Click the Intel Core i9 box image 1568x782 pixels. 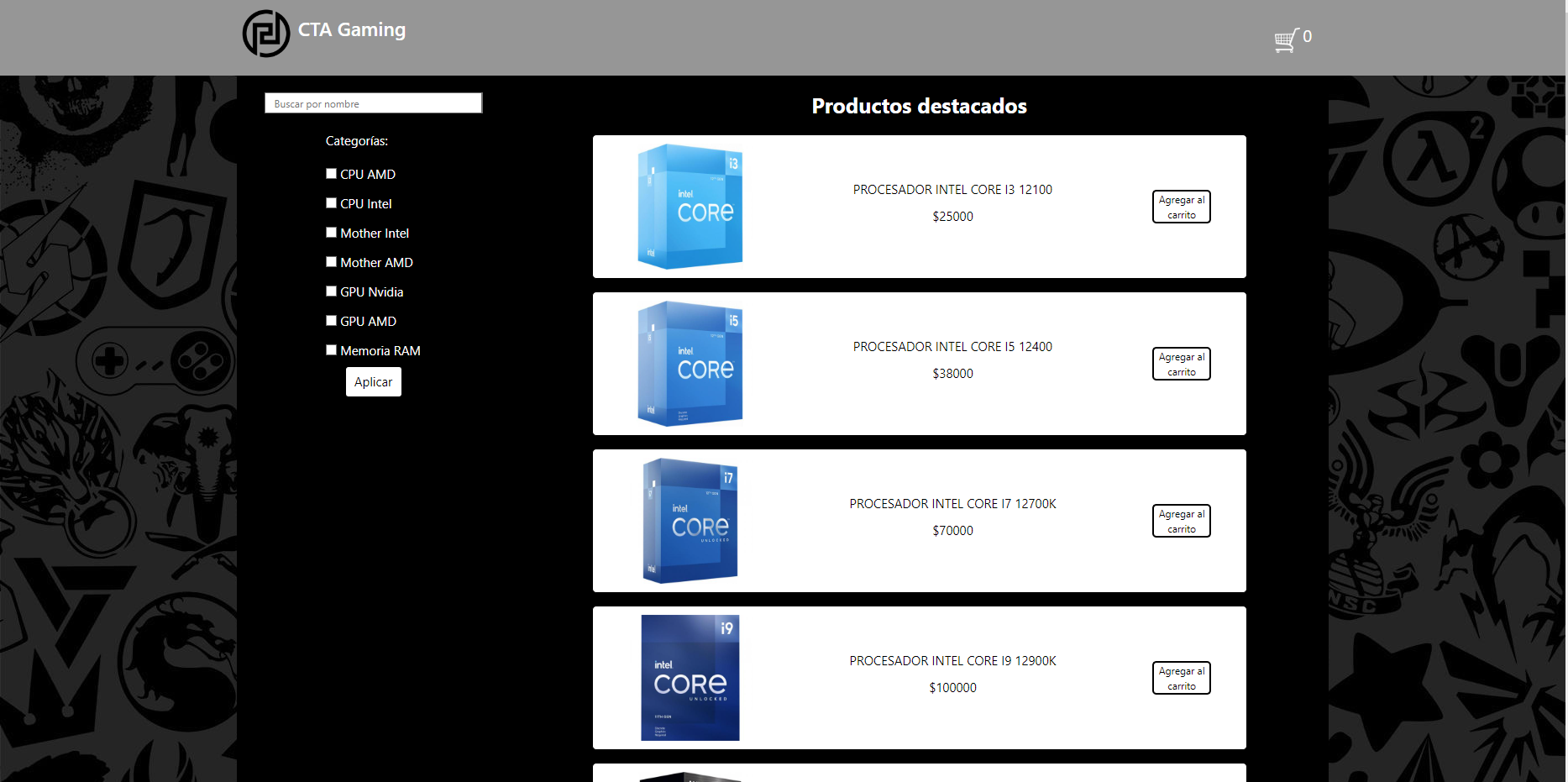click(690, 678)
